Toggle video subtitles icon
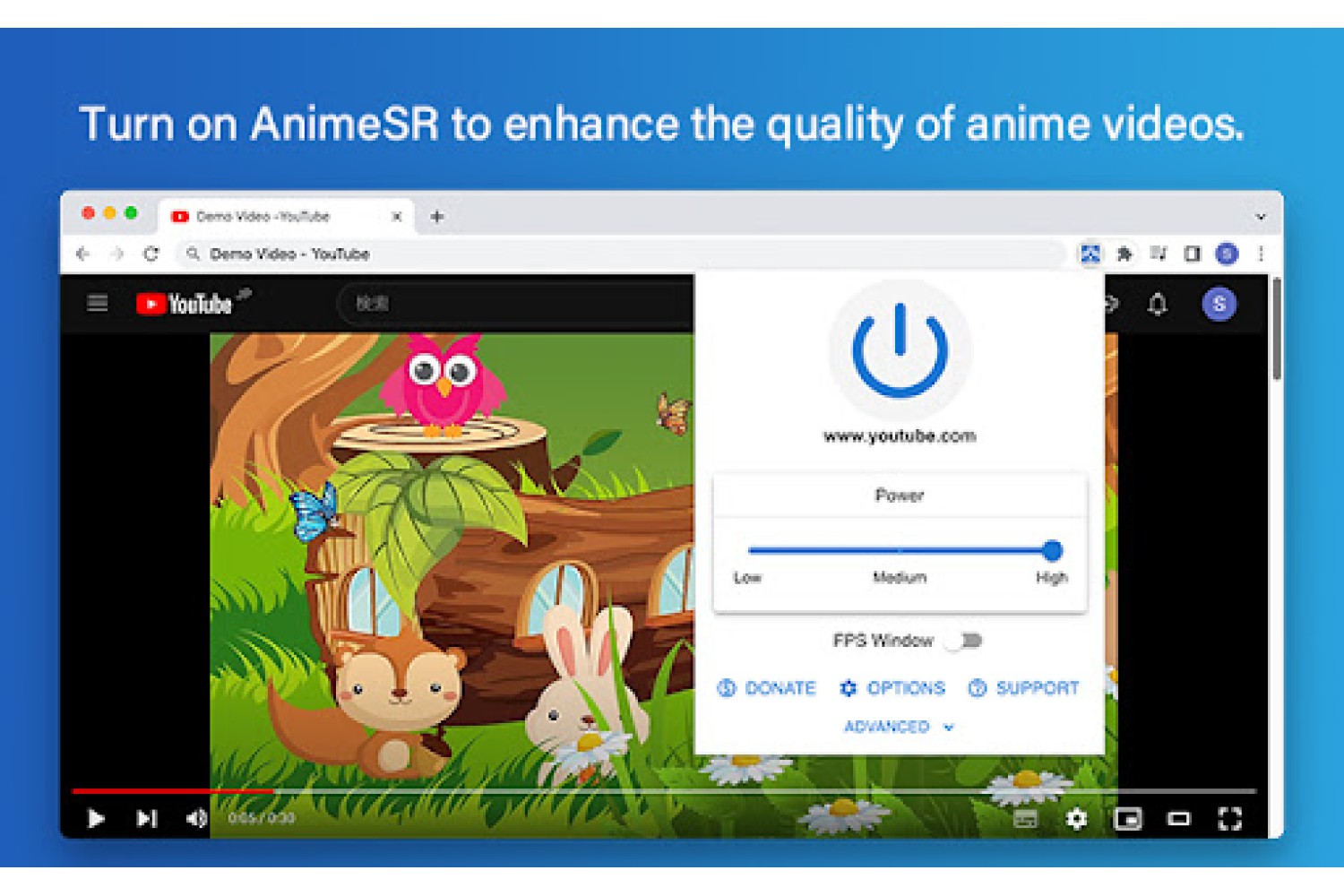1344x896 pixels. coord(1026,818)
